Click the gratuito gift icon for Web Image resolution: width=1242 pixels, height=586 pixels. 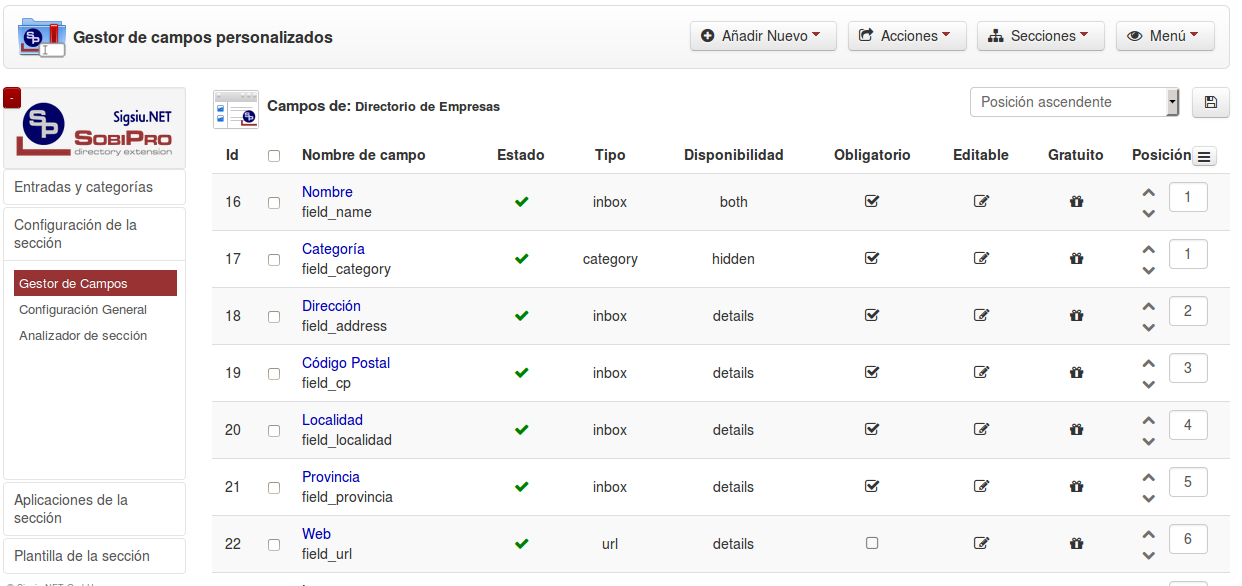1076,543
